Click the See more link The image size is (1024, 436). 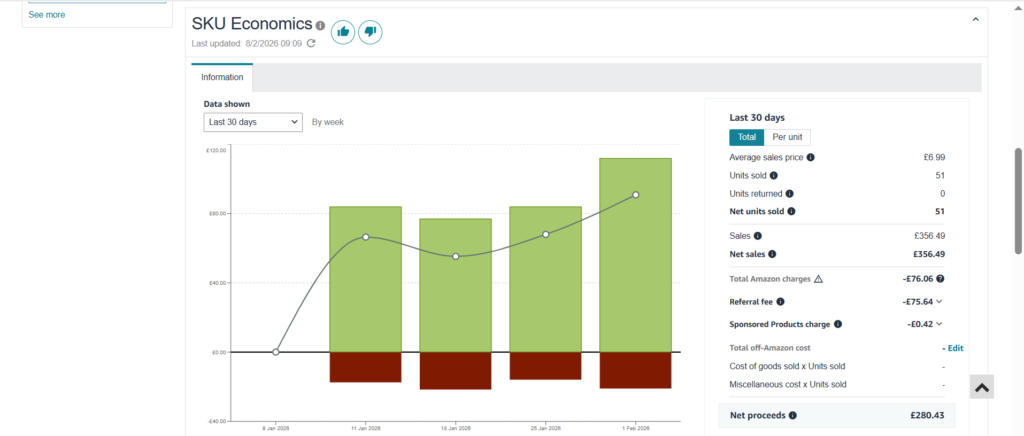pos(47,15)
